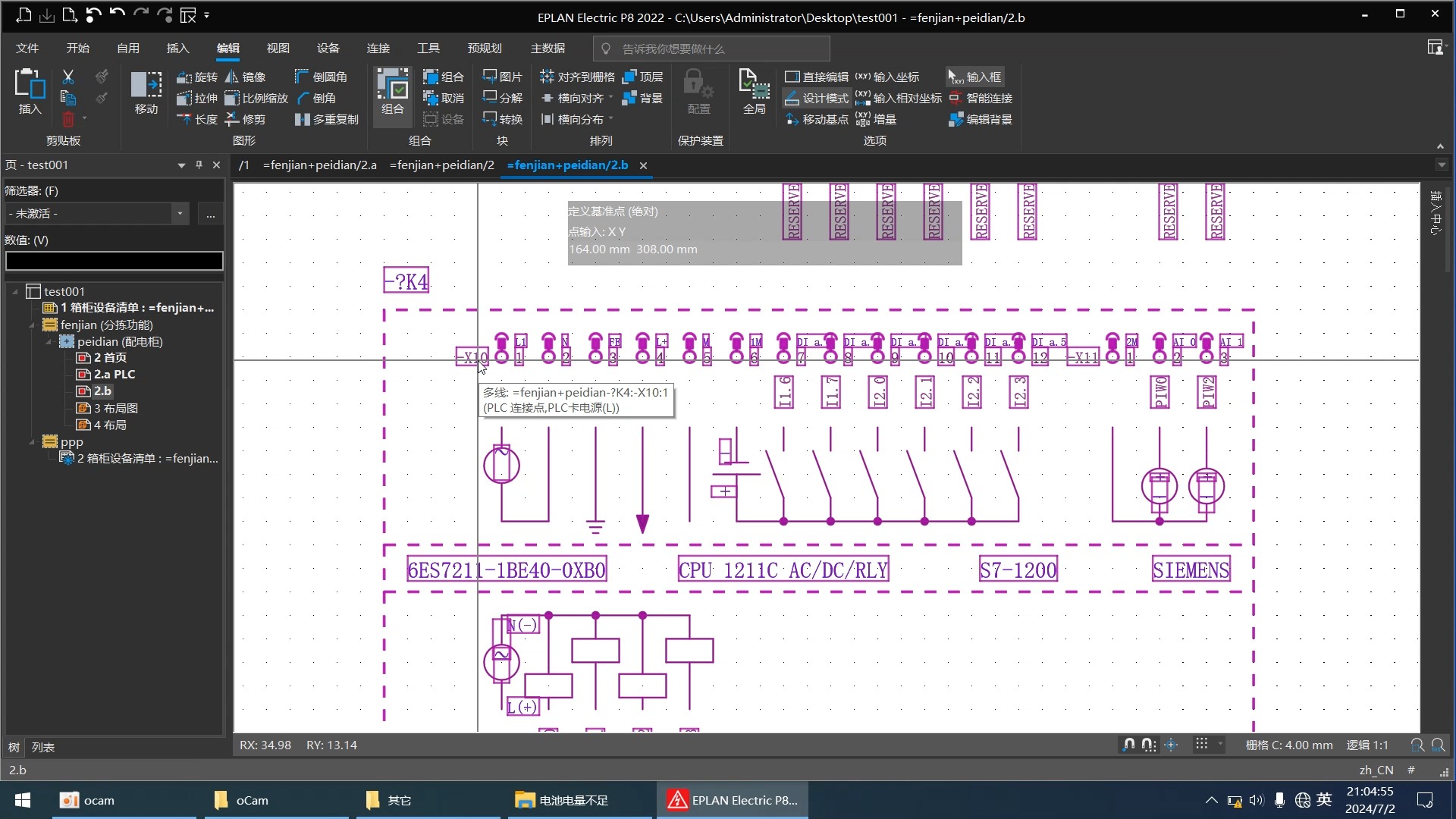Collapse the ribbon with the up arrow

click(x=1440, y=146)
